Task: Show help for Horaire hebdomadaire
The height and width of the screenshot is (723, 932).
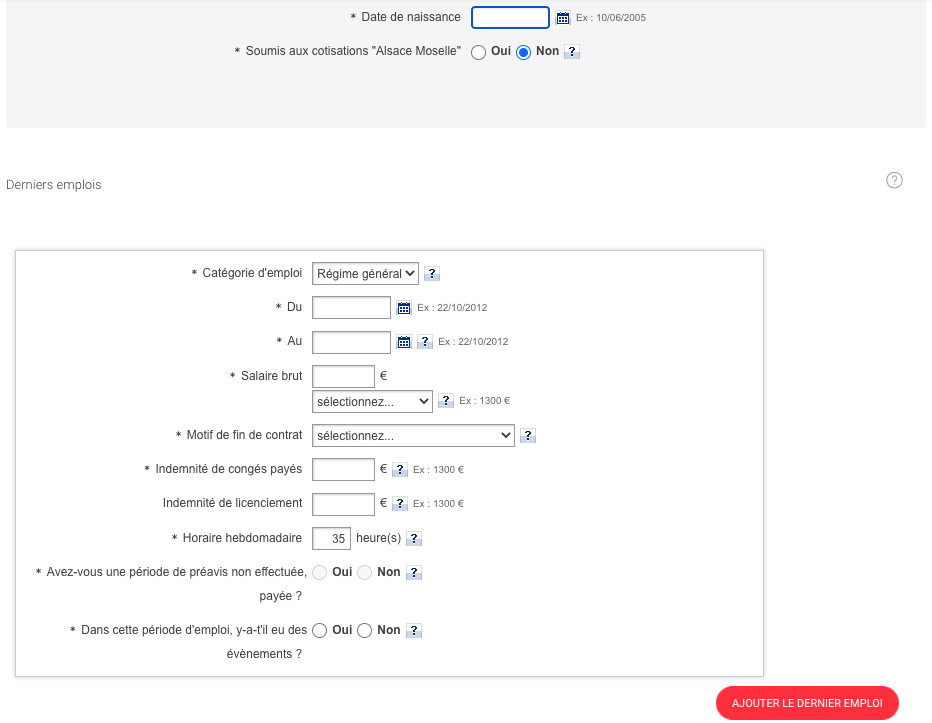Action: tap(414, 540)
